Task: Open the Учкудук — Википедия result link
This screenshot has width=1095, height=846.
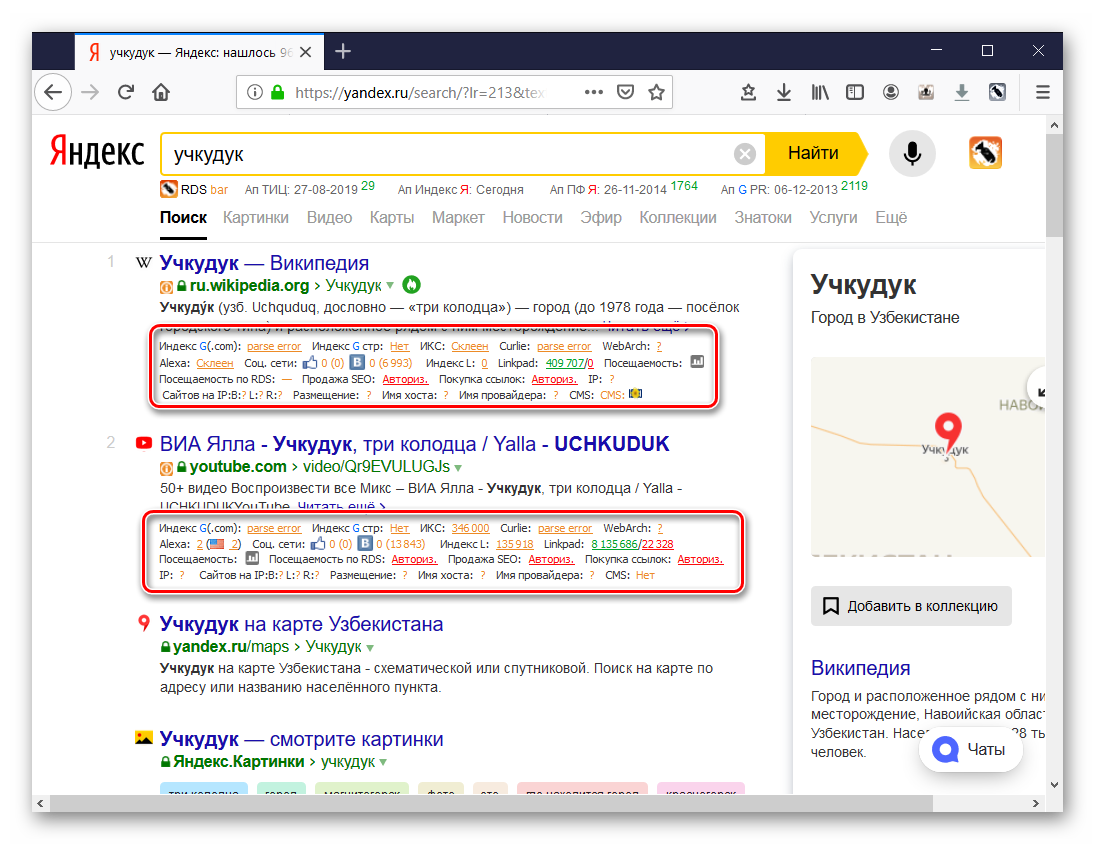Action: (264, 263)
